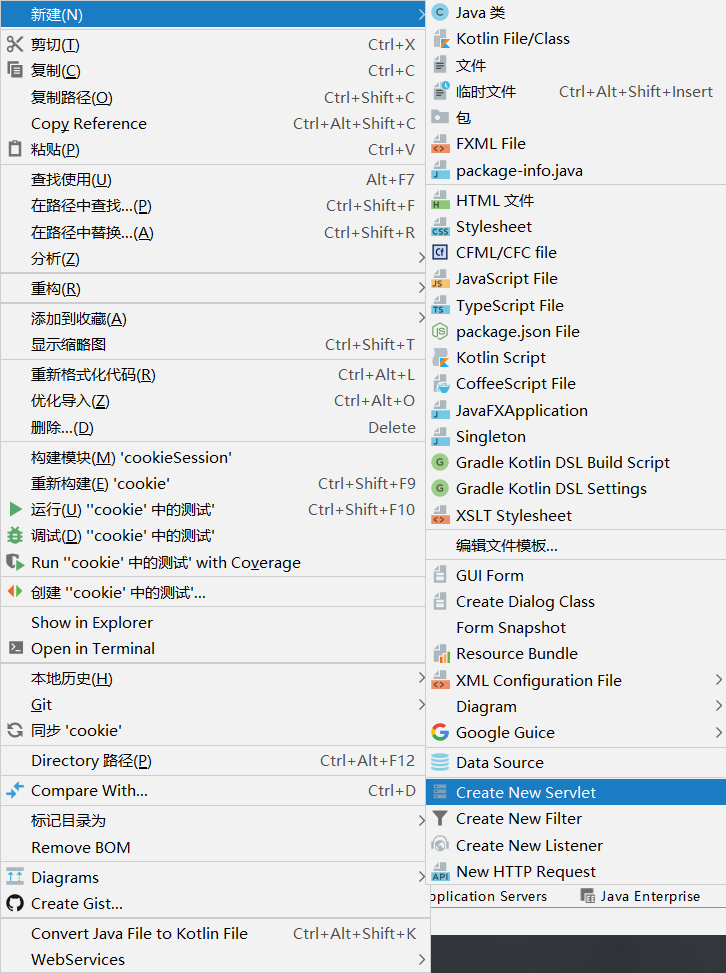726x973 pixels.
Task: Click the Gradle Kotlin DSL Build Script icon
Action: (440, 462)
